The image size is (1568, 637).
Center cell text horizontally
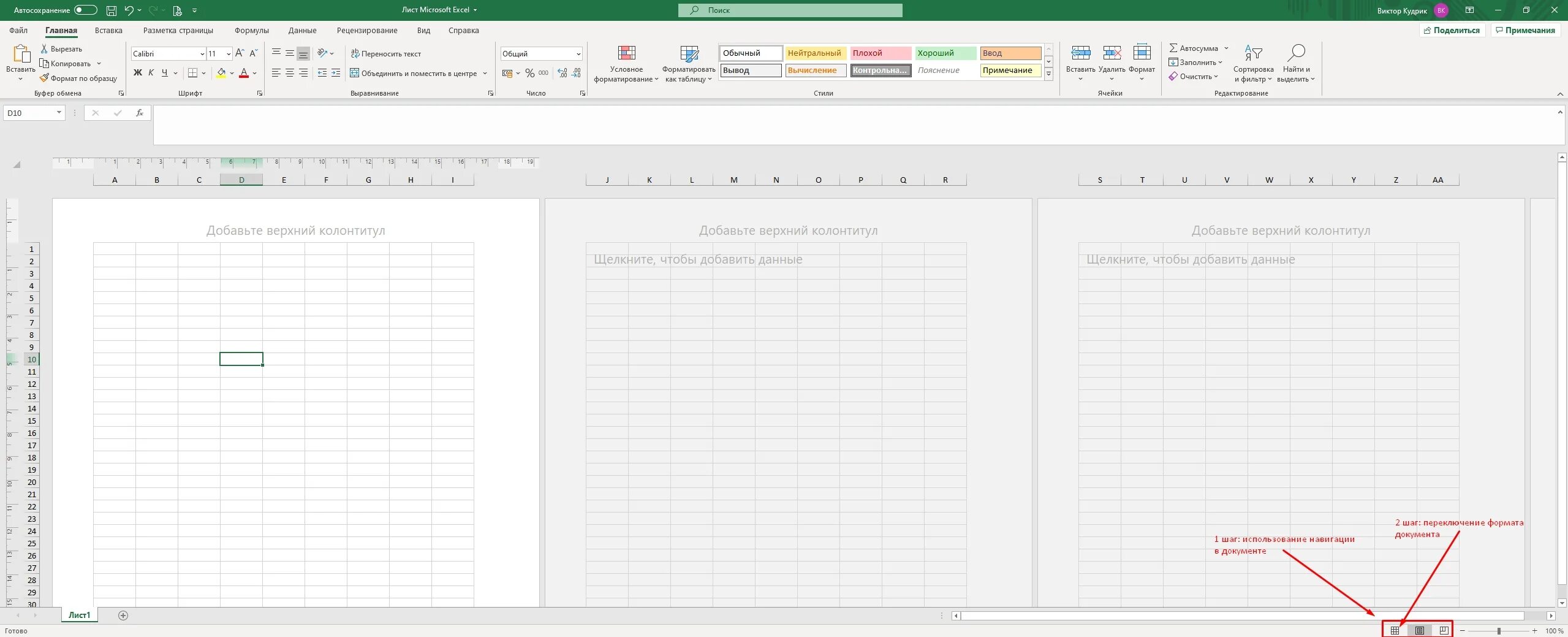point(289,73)
